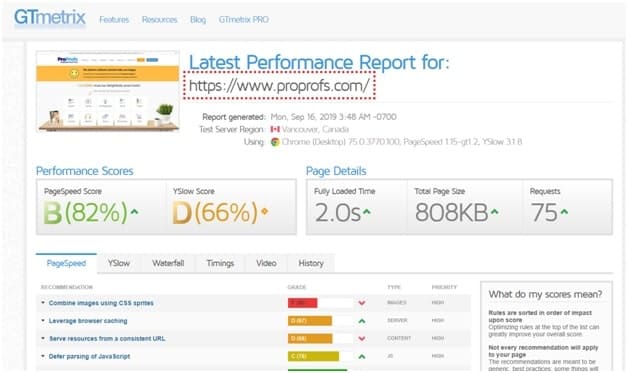The height and width of the screenshot is (373, 628).
Task: Click the GRADE column header
Action: point(297,287)
